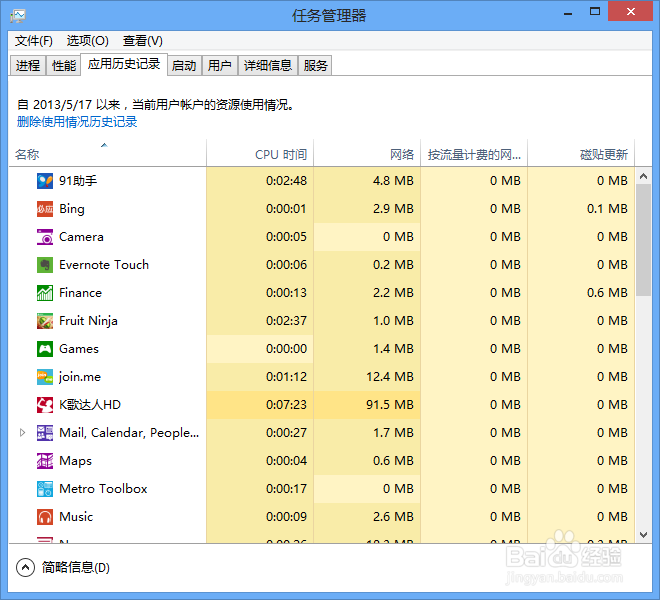The width and height of the screenshot is (660, 600).
Task: Select the 91助手 row name
Action: 78,181
